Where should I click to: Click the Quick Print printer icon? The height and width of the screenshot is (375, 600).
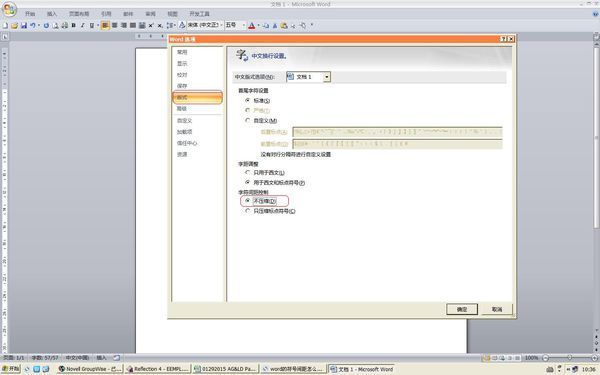pyautogui.click(x=65, y=26)
